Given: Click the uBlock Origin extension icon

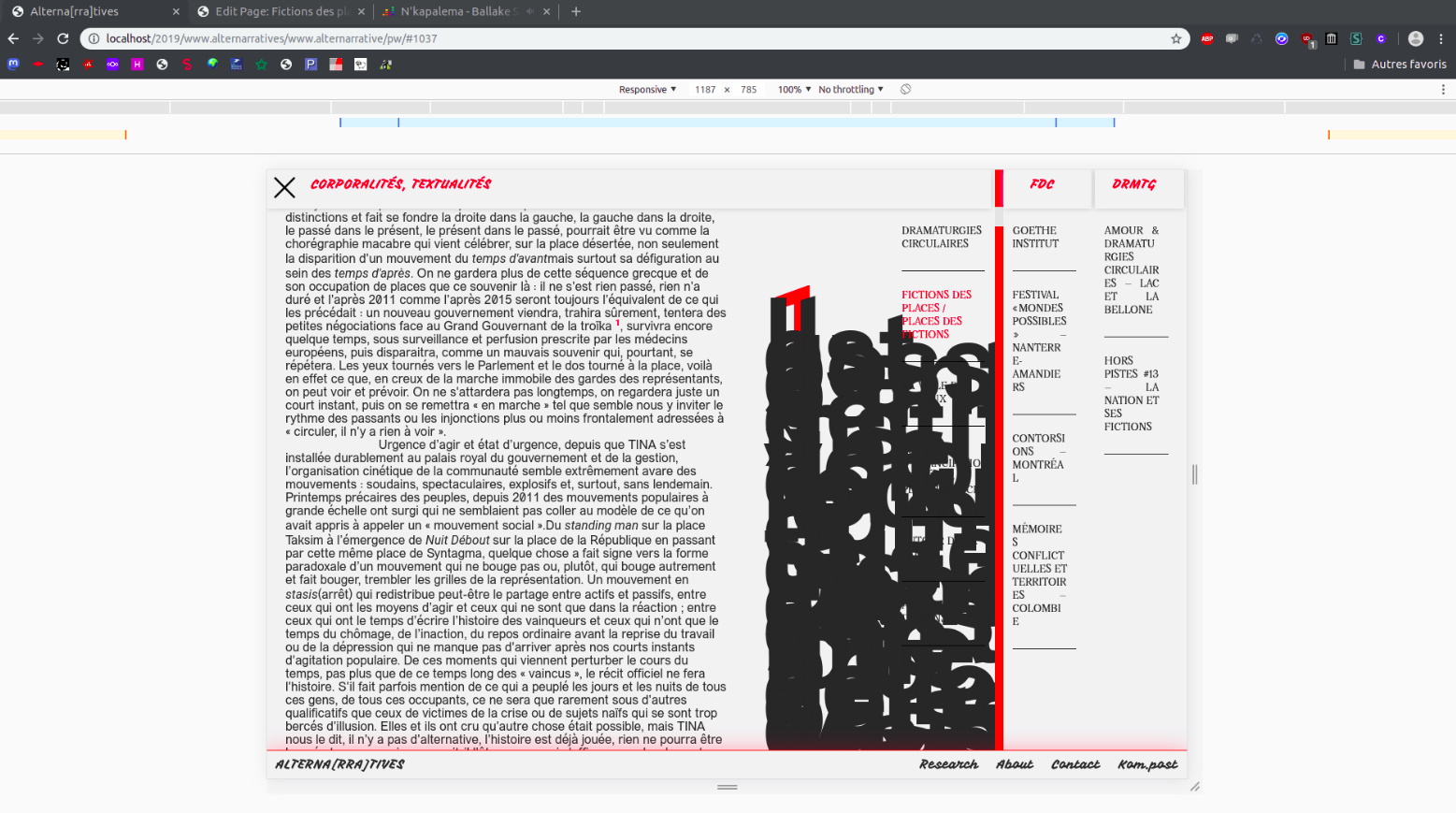Looking at the screenshot, I should (1307, 38).
